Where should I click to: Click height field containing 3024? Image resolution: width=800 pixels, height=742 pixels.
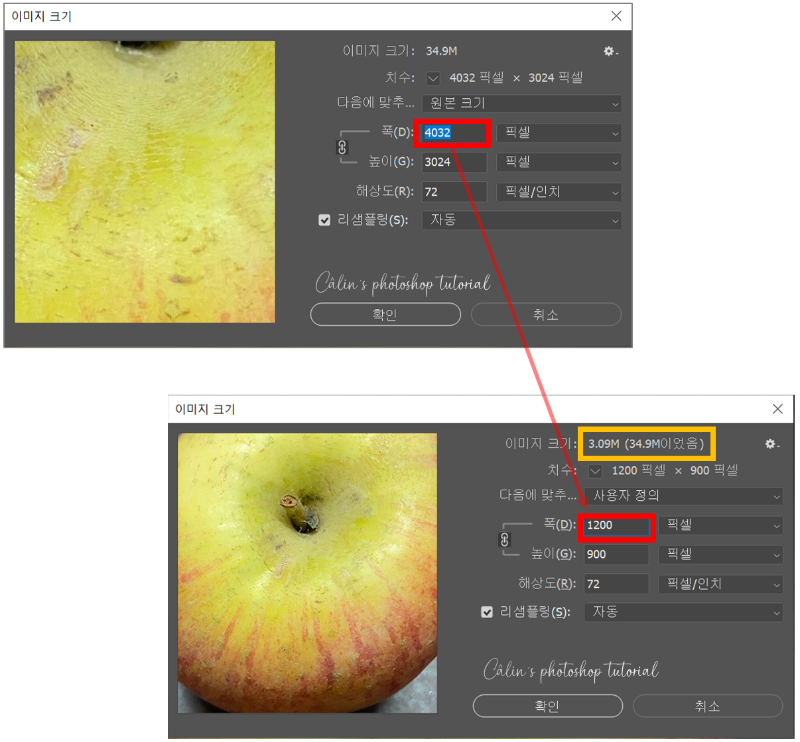coord(454,162)
